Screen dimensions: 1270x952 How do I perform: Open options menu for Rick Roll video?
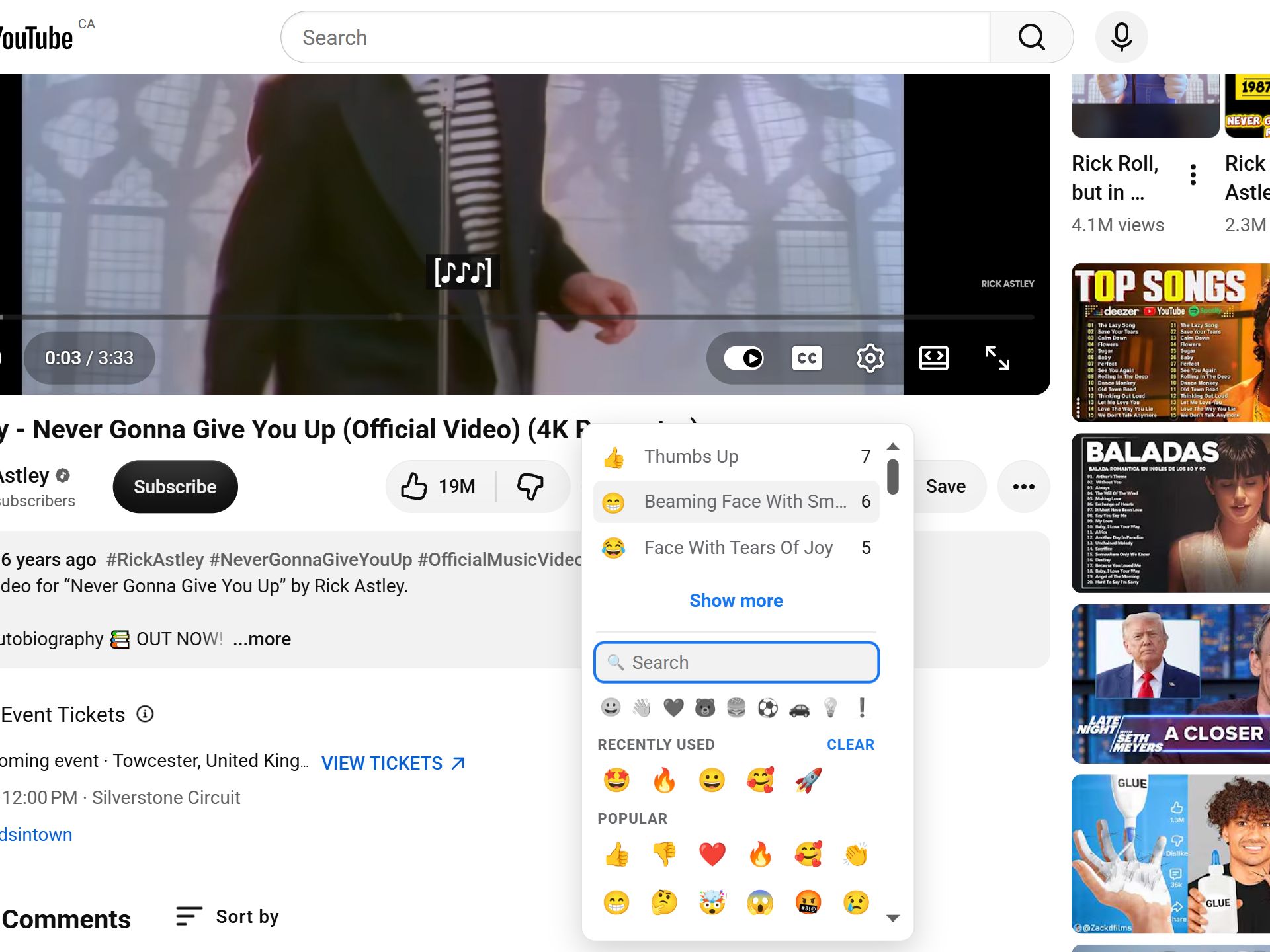(x=1193, y=175)
